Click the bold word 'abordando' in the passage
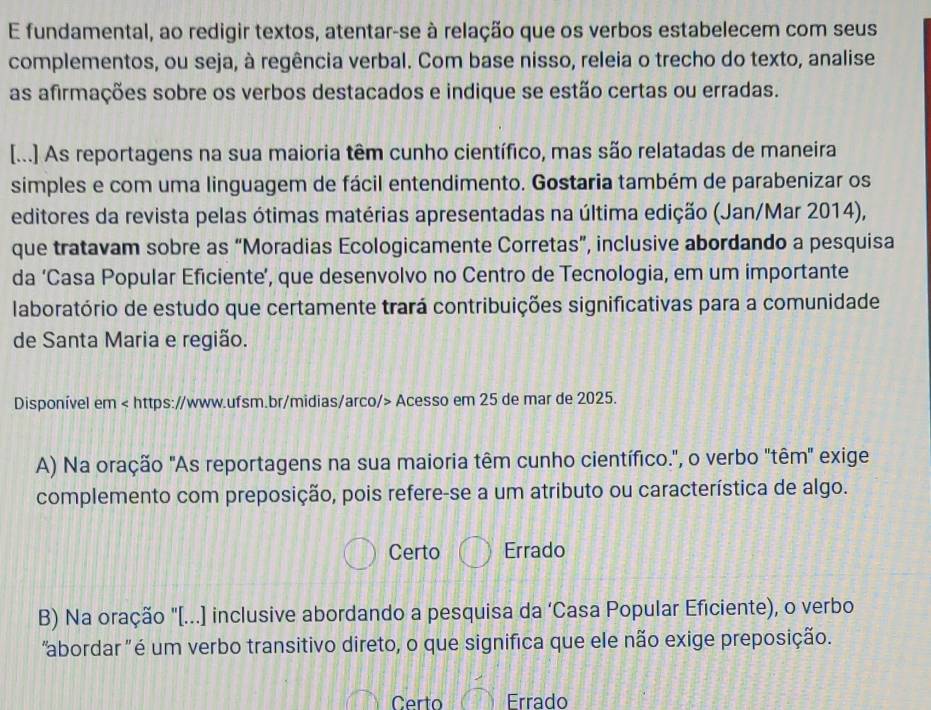The image size is (931, 710). [x=736, y=243]
